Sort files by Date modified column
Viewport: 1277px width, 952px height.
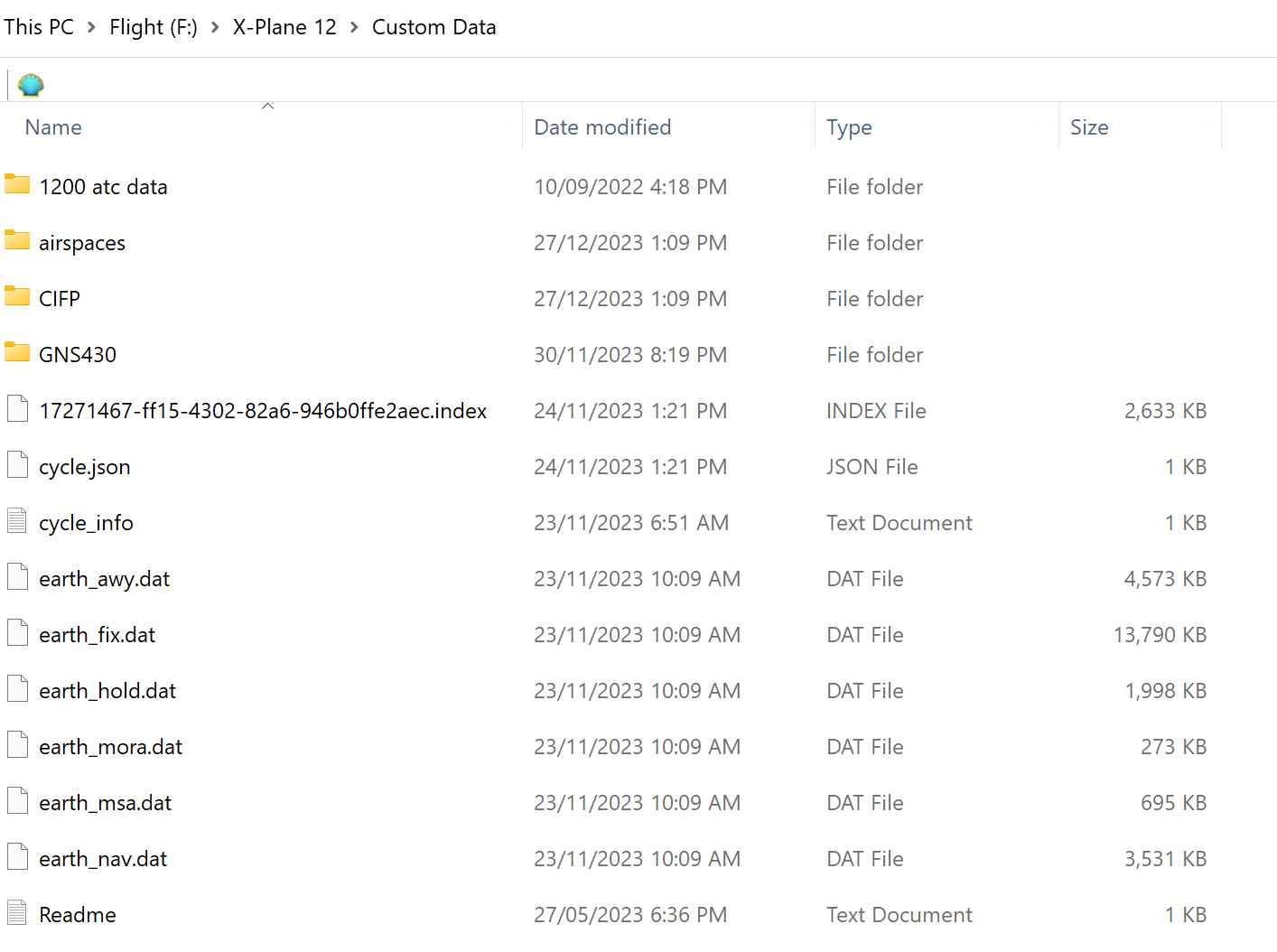coord(602,127)
